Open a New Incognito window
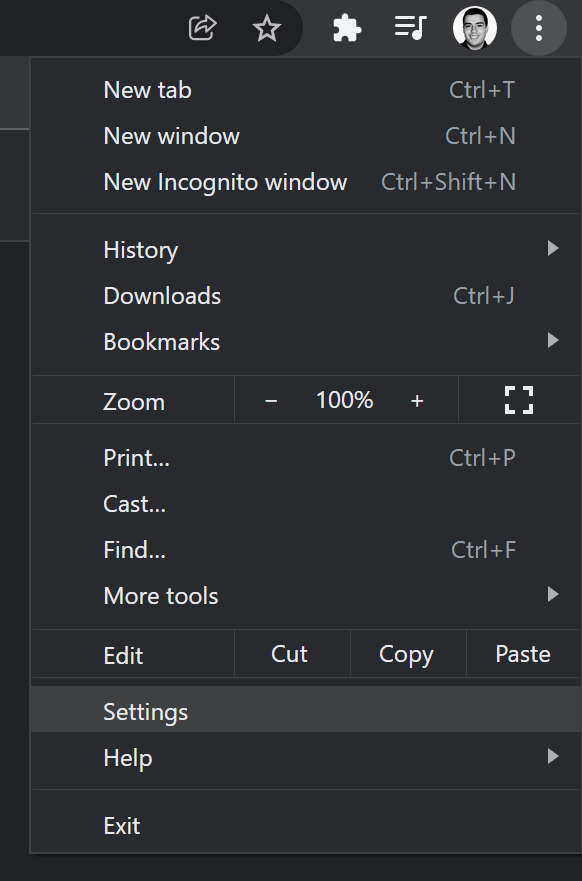Viewport: 582px width, 881px height. tap(225, 182)
